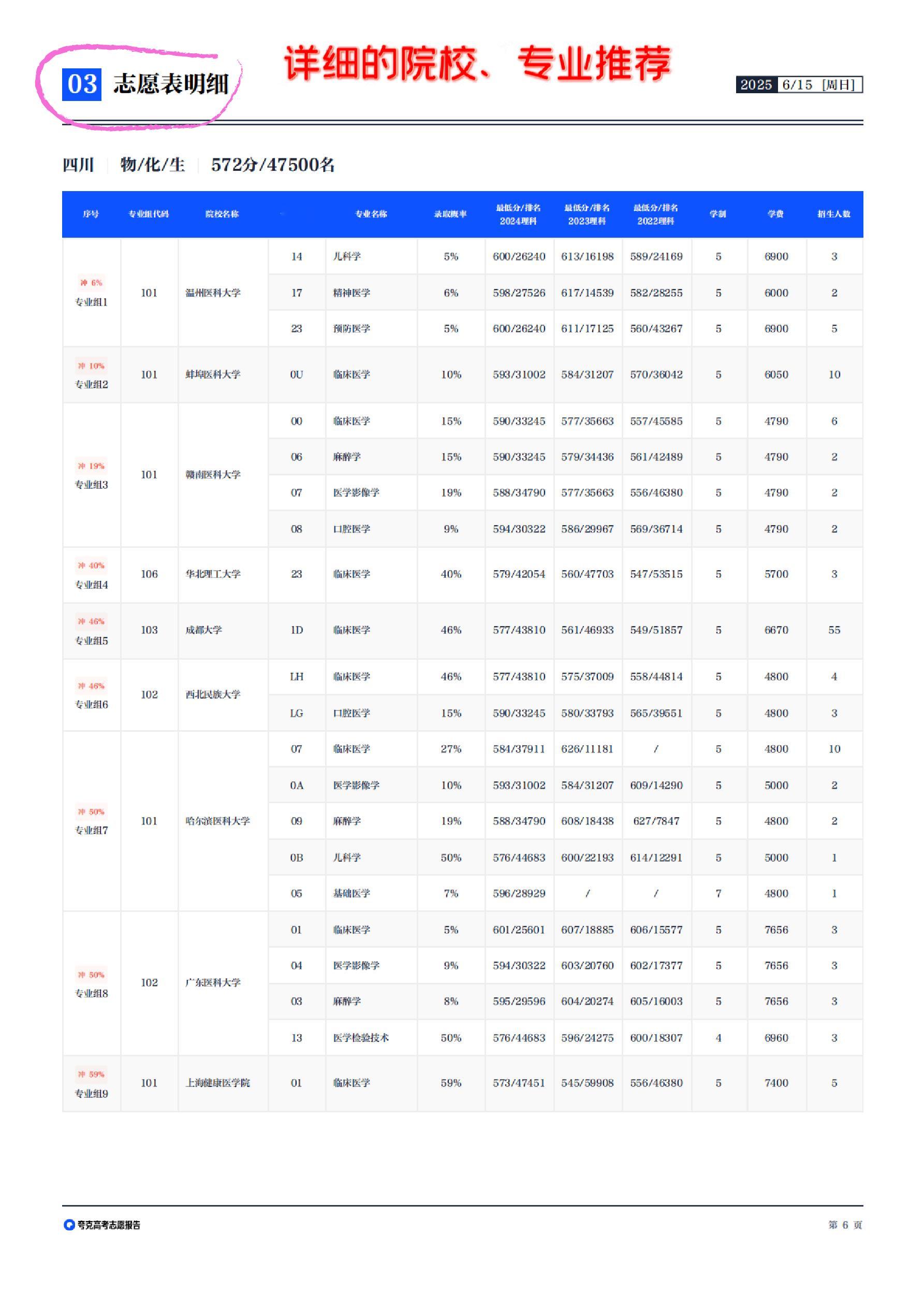Click the 598/27526 score cell

pos(519,293)
